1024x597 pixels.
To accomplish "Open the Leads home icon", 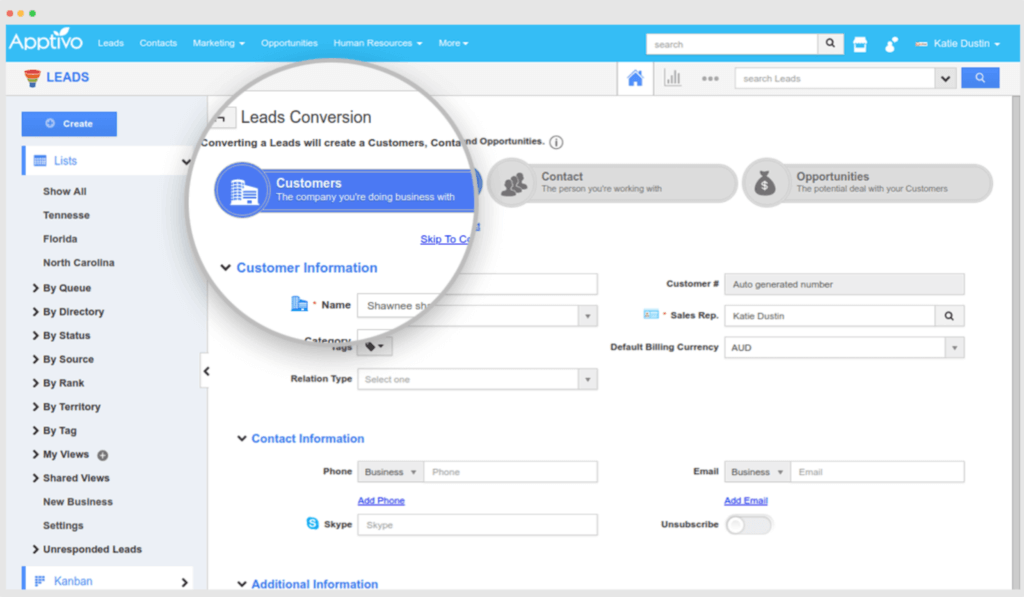I will coord(634,77).
